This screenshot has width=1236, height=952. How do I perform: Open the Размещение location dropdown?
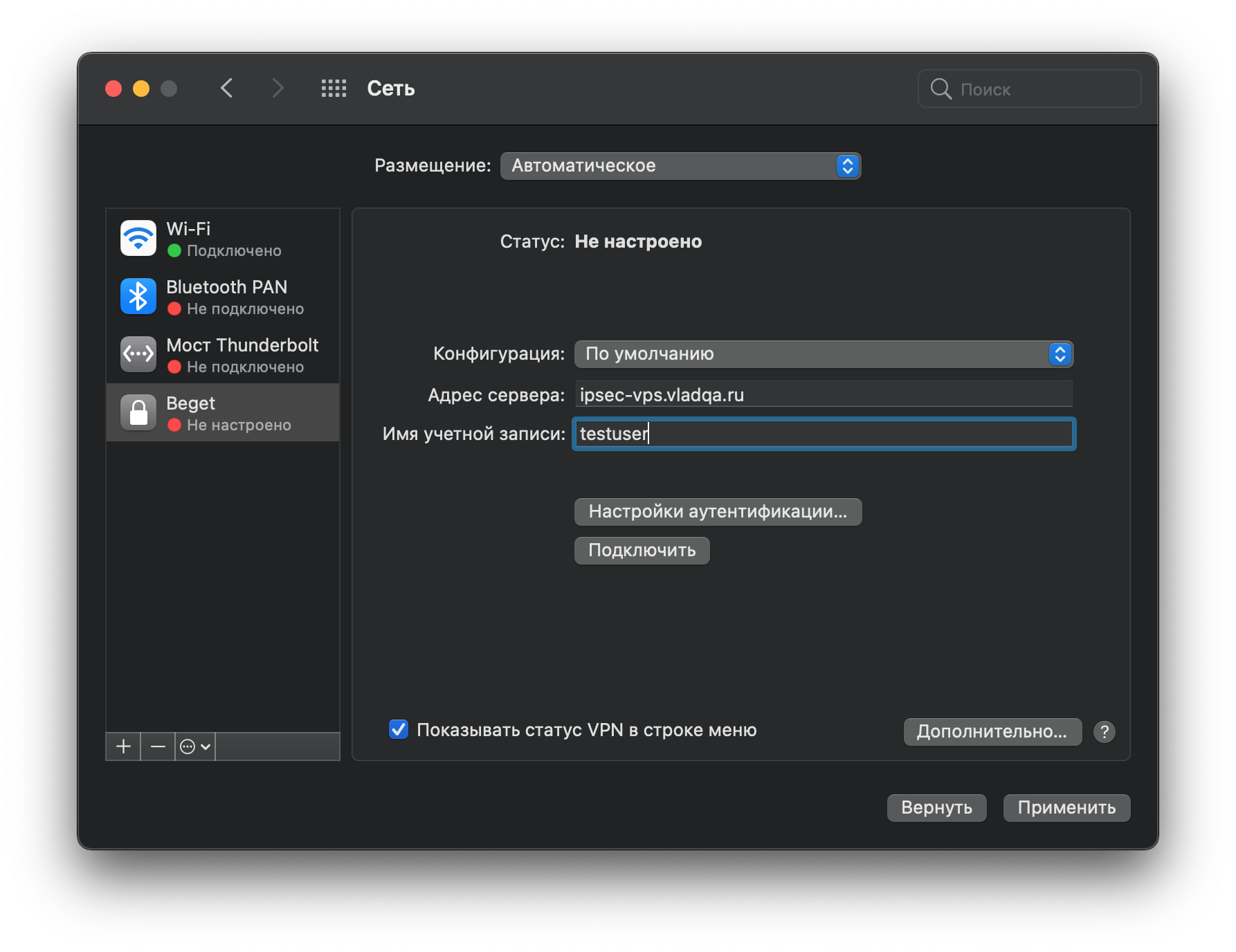pos(680,166)
